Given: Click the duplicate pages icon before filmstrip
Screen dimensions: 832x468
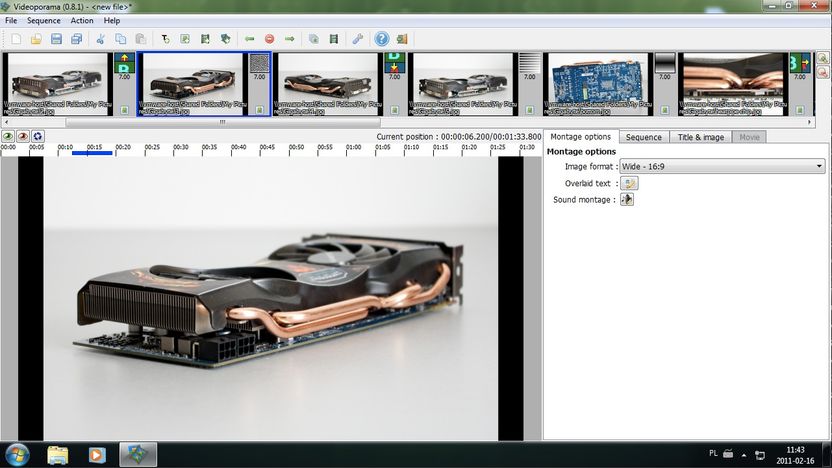Looking at the screenshot, I should 314,39.
